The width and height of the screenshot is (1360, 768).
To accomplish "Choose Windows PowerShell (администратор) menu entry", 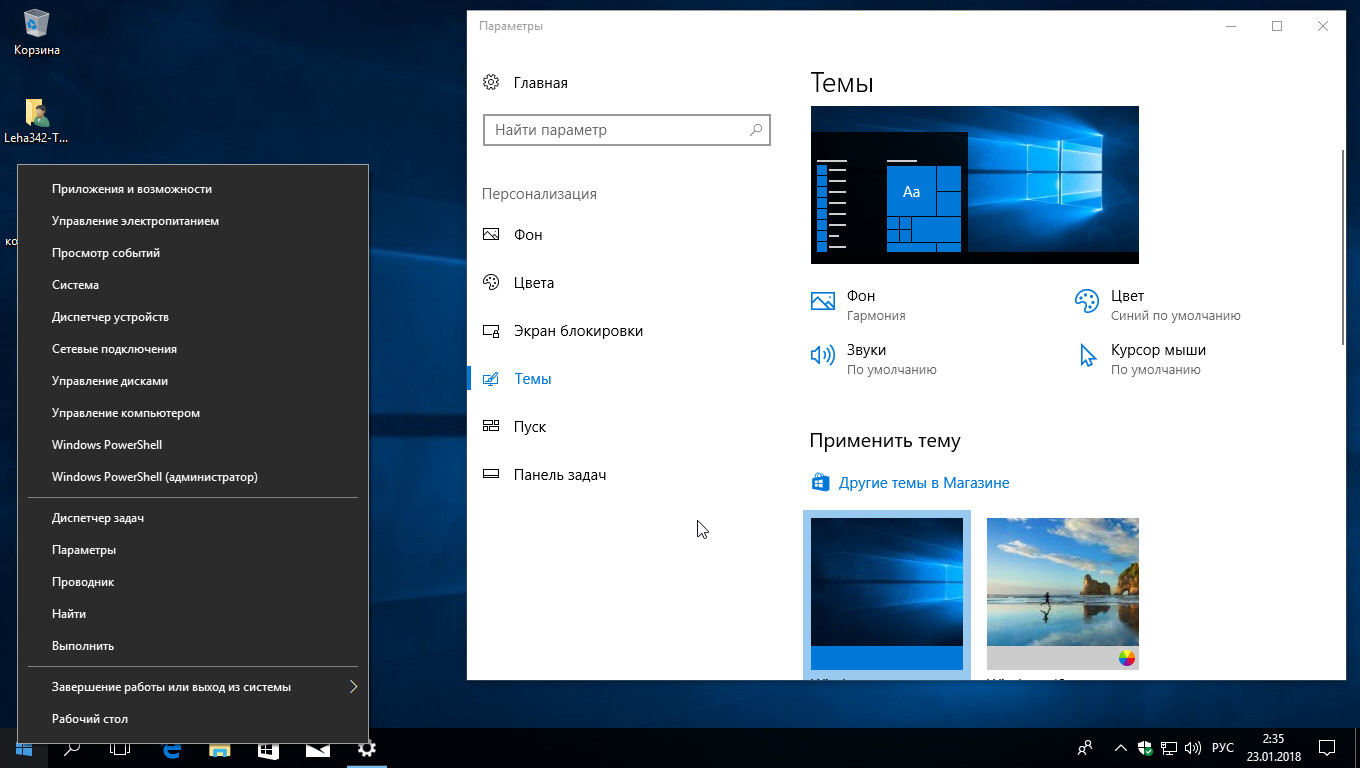I will 155,477.
